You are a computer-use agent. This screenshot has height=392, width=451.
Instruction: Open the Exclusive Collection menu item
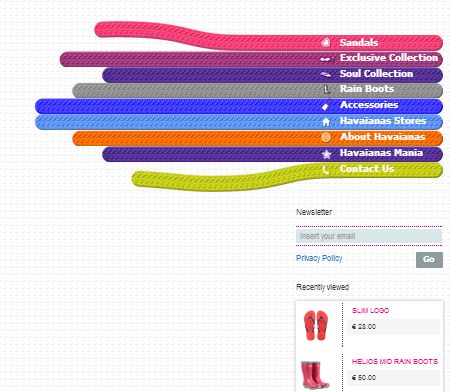(x=389, y=58)
